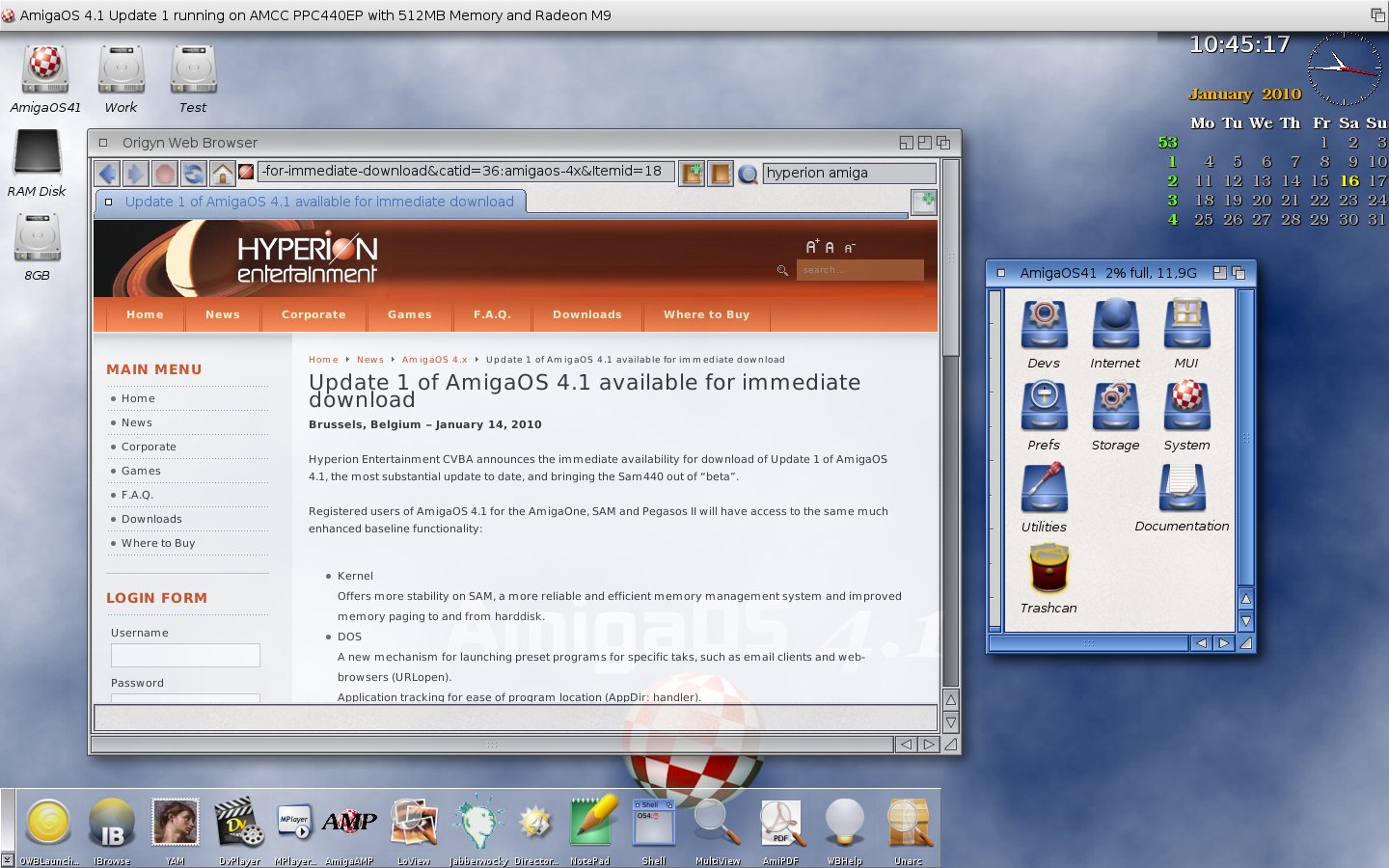Image resolution: width=1389 pixels, height=868 pixels.
Task: Select Downloads in the orange navigation bar
Action: click(586, 314)
